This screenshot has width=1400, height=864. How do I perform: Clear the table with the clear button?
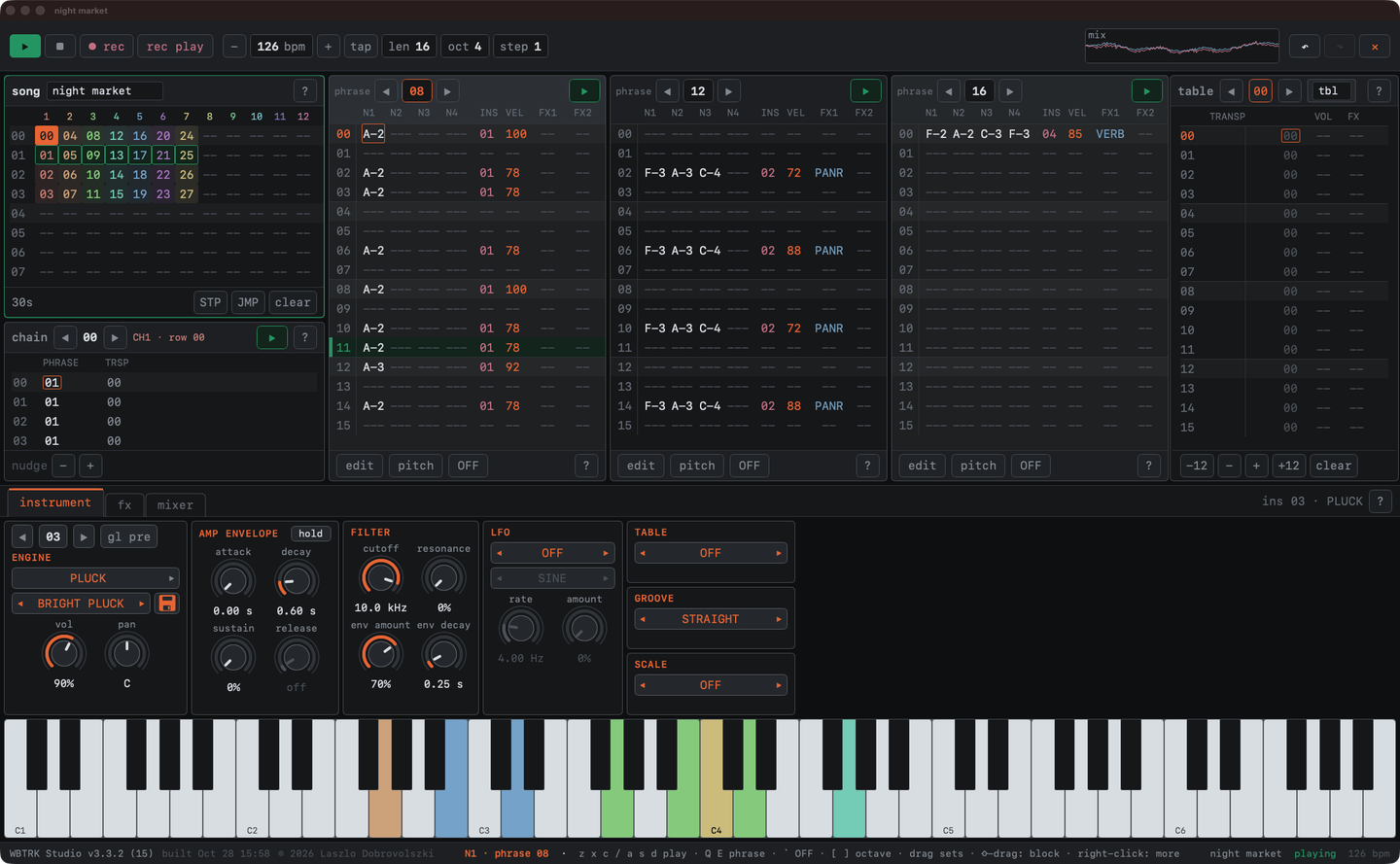pyautogui.click(x=1334, y=466)
